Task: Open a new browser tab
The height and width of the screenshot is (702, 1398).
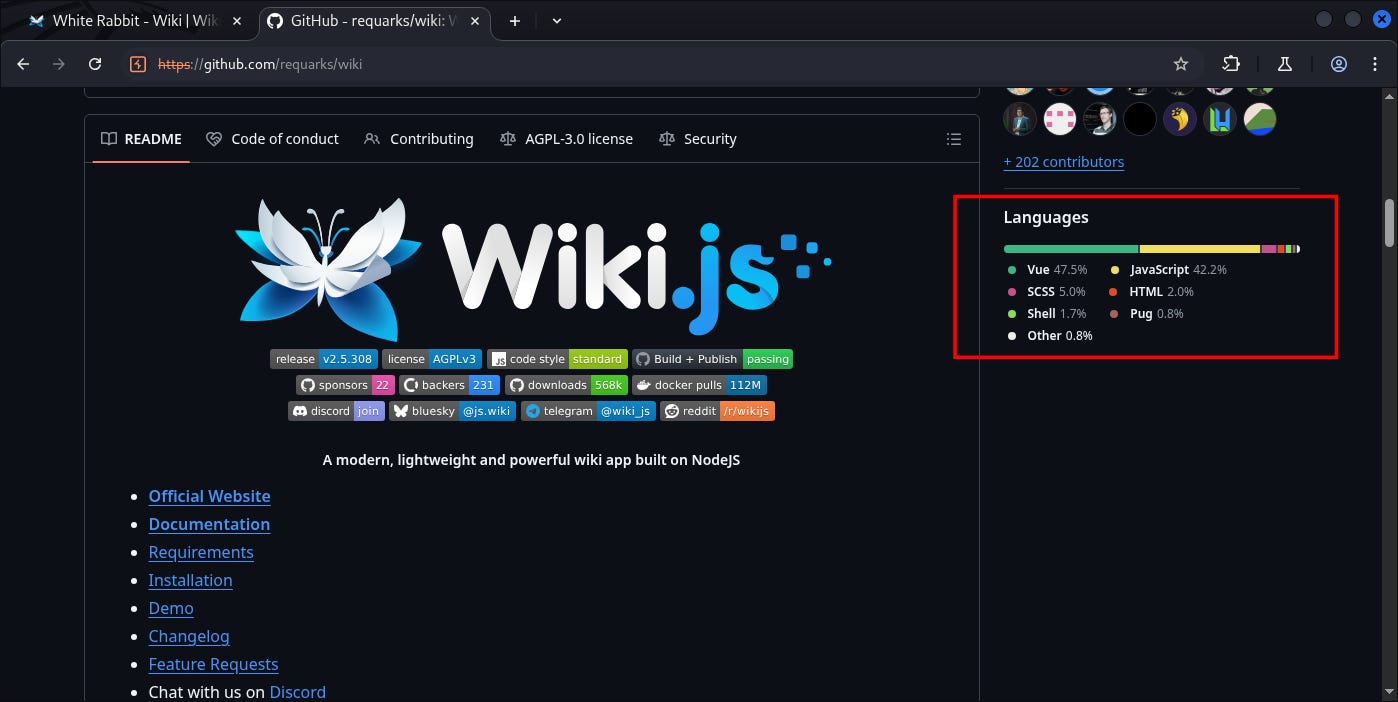Action: 515,20
